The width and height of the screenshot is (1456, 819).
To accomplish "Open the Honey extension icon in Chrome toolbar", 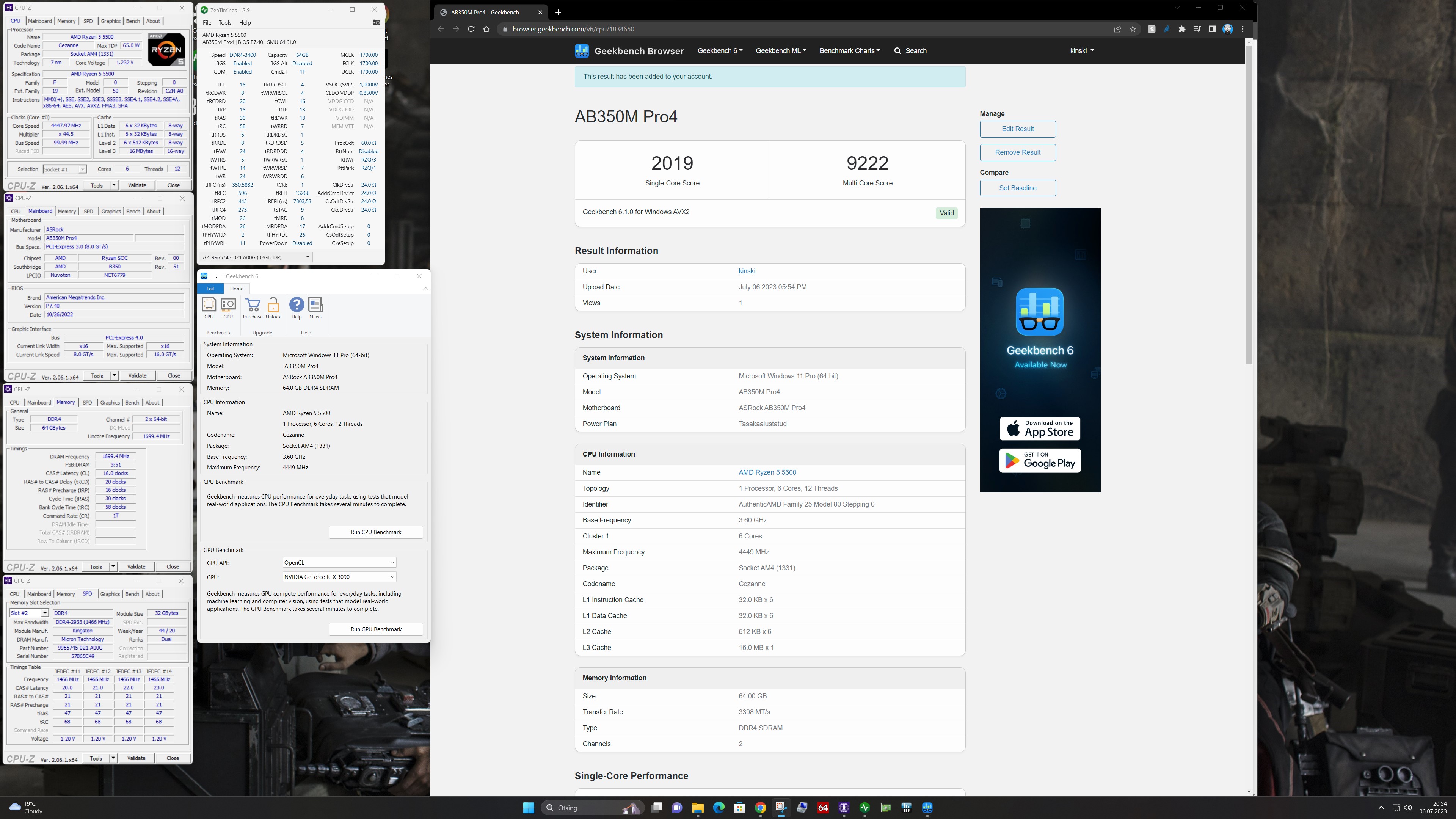I will 1152,30.
